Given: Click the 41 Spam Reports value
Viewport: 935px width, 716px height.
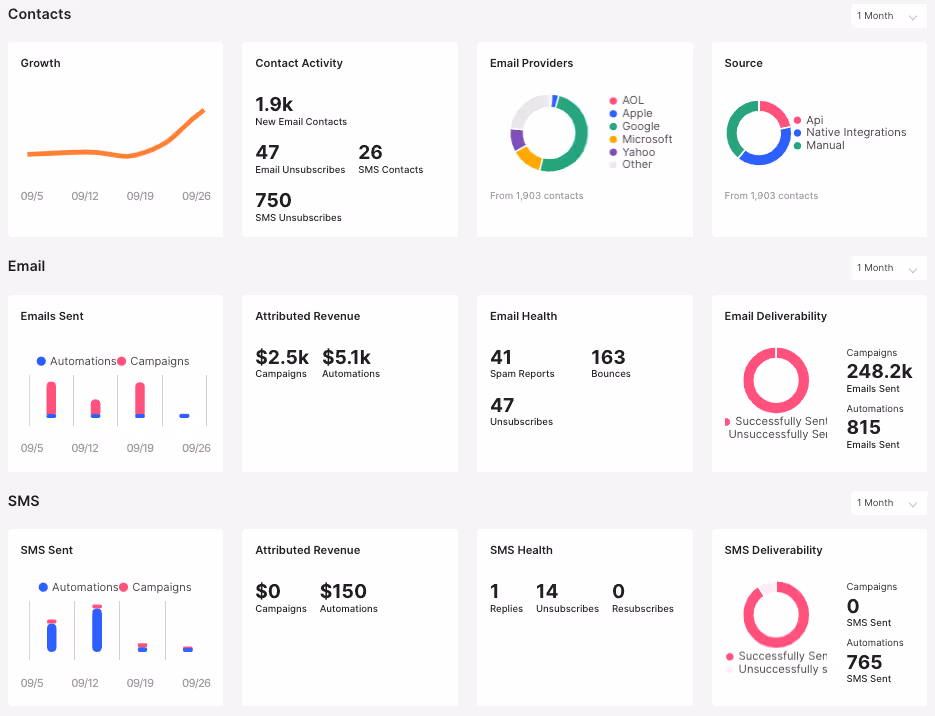Looking at the screenshot, I should 501,357.
